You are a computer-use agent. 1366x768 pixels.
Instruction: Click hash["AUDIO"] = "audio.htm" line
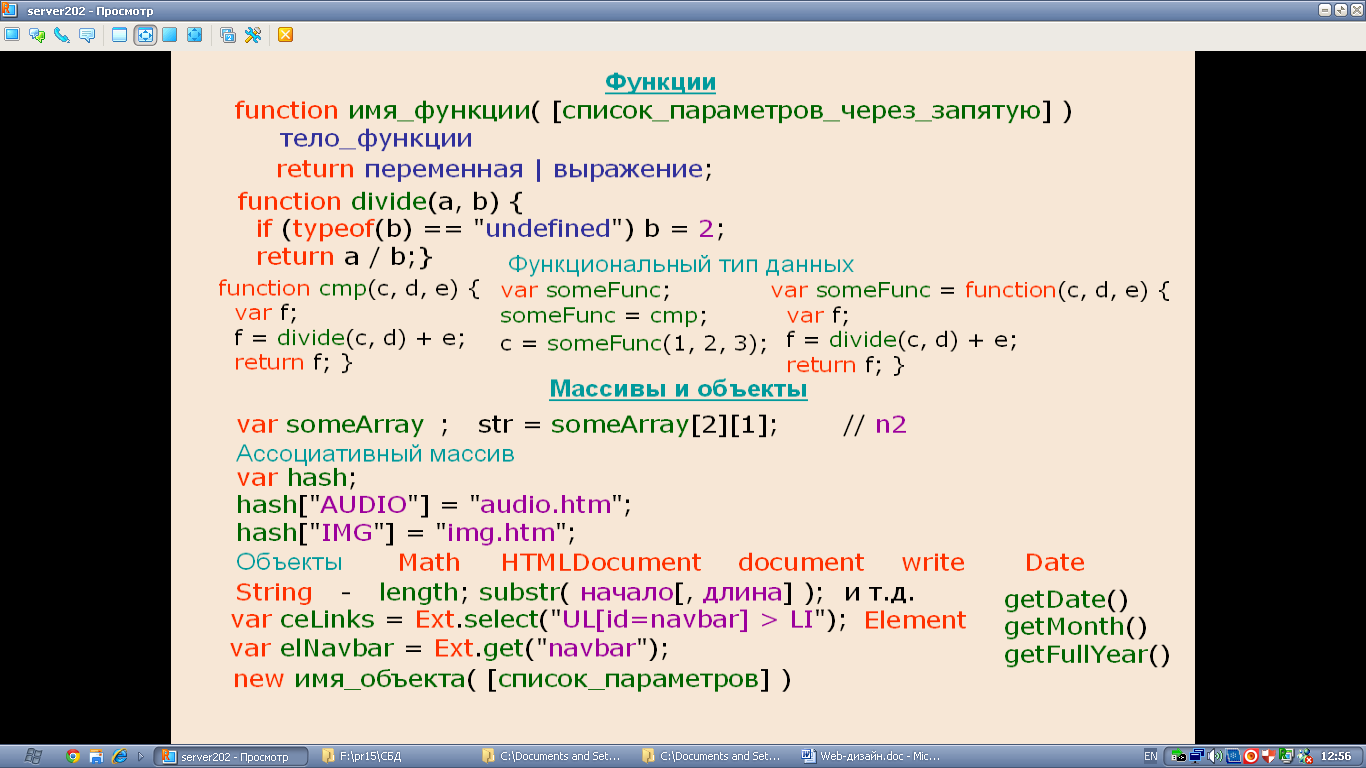[434, 503]
